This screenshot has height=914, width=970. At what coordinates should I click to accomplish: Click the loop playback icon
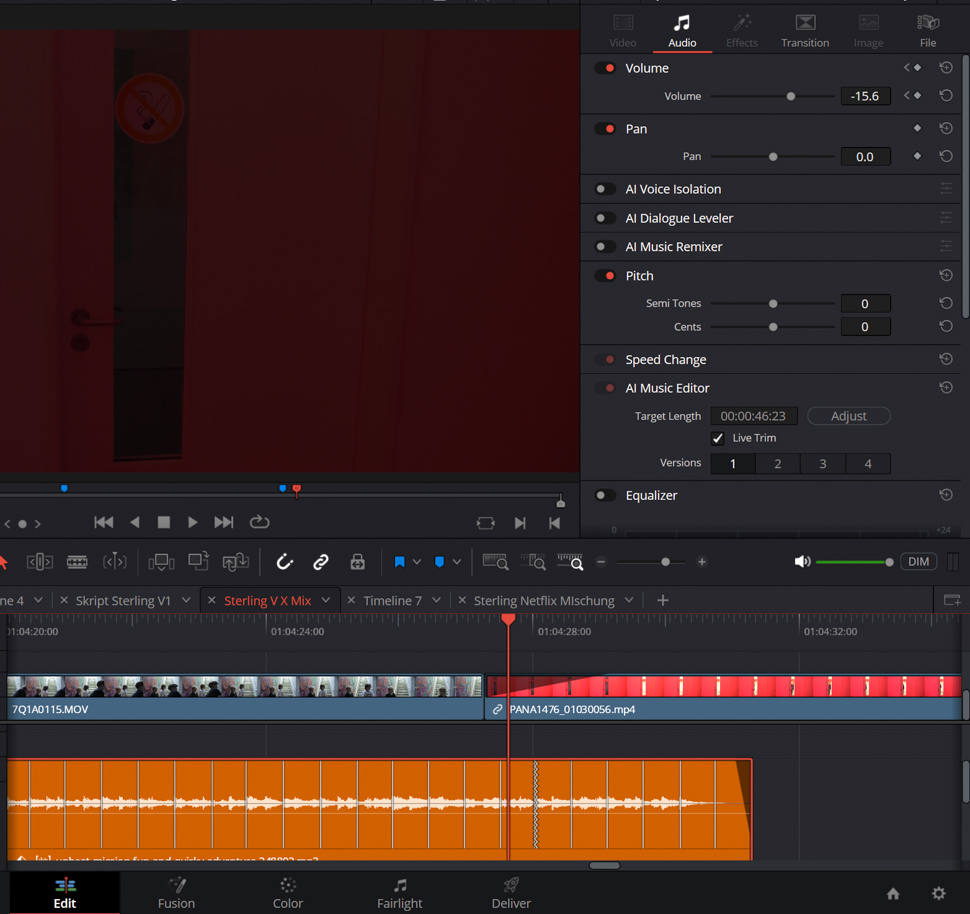pyautogui.click(x=259, y=522)
